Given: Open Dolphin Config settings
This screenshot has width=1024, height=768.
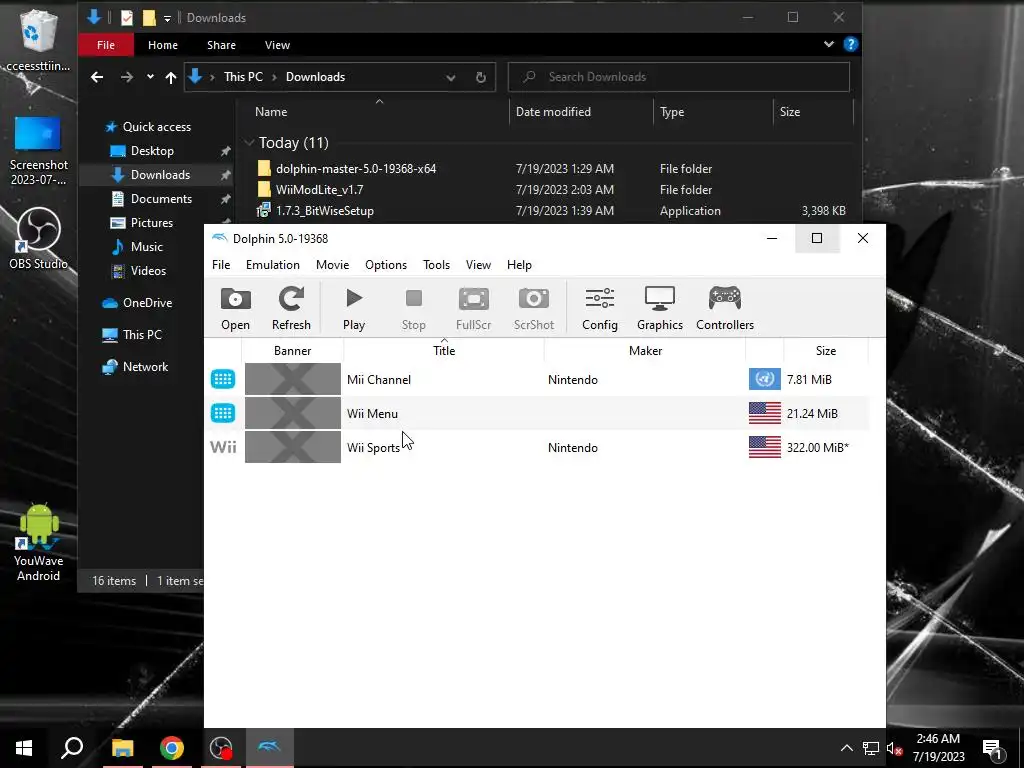Looking at the screenshot, I should (600, 308).
